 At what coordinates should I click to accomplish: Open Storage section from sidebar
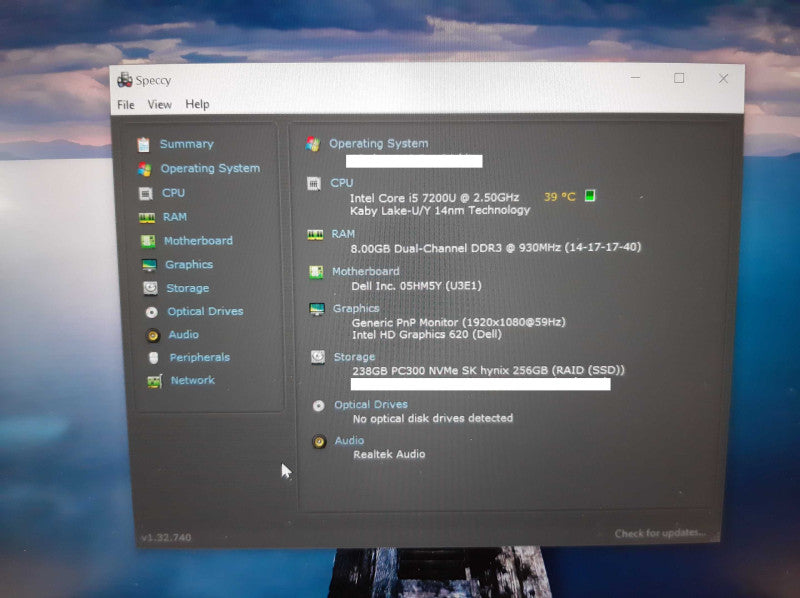(x=188, y=288)
